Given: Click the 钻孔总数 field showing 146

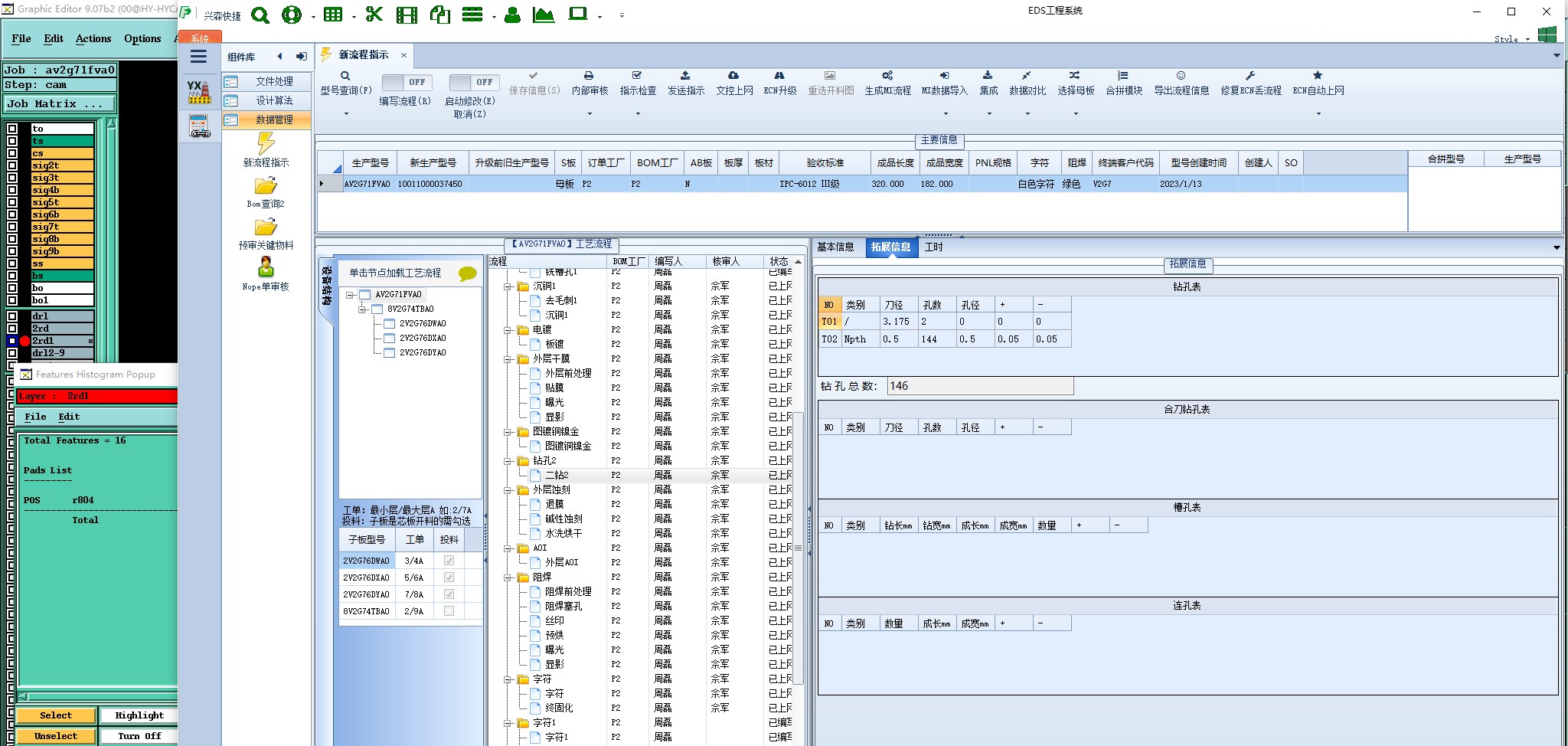Looking at the screenshot, I should [980, 386].
